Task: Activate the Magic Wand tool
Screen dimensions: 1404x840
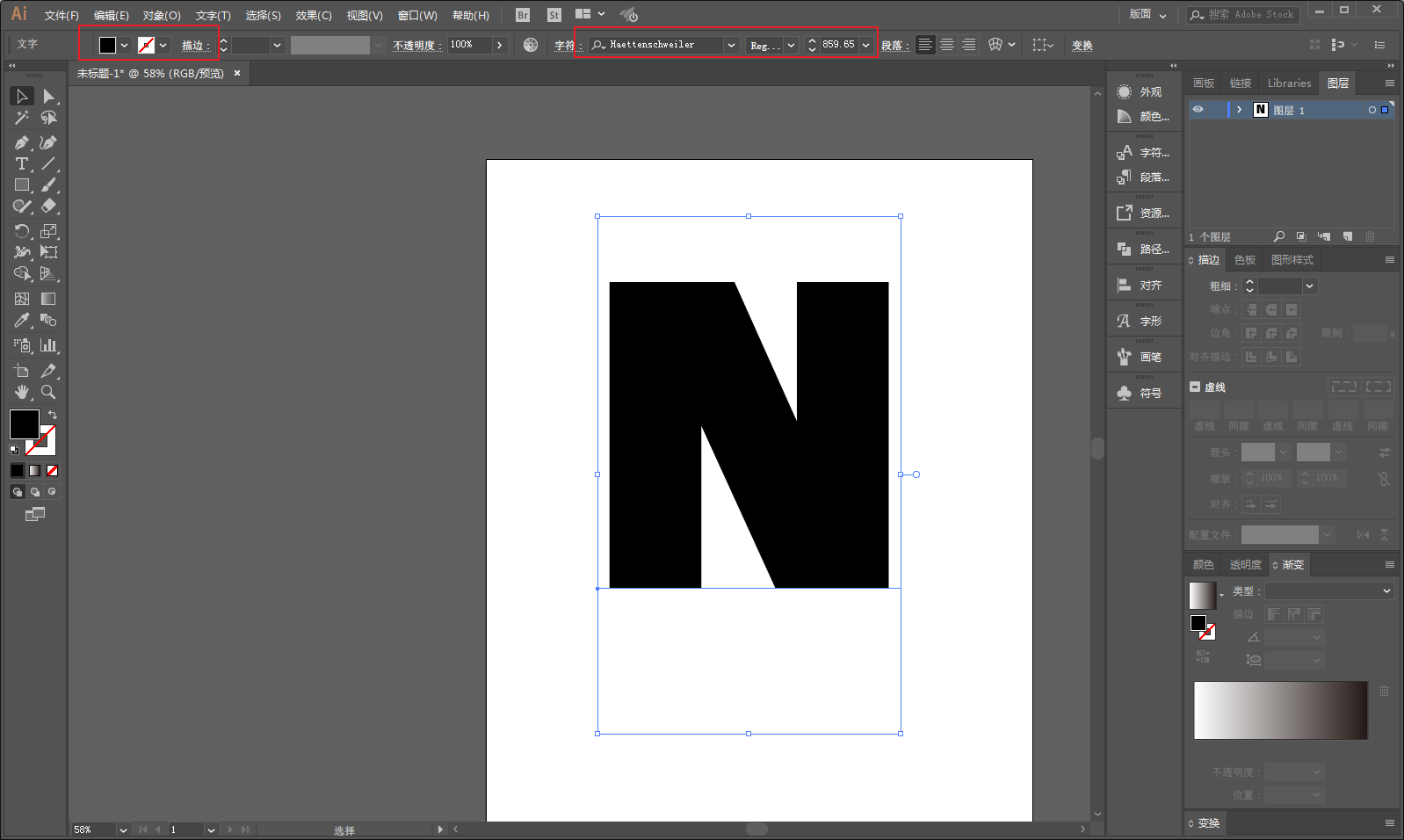Action: (x=22, y=118)
